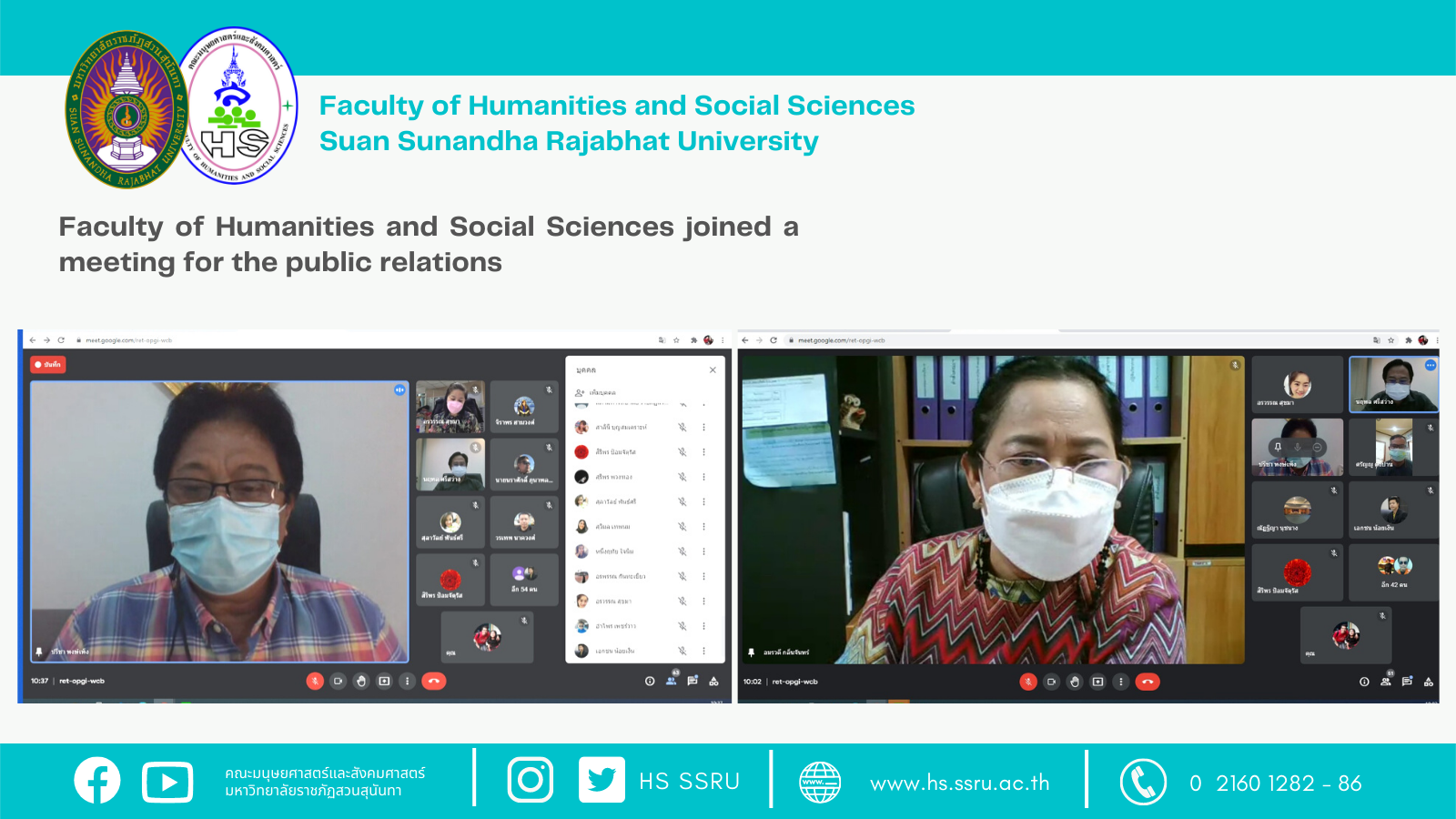
Task: Toggle the camera in the left Meet window
Action: click(x=339, y=681)
